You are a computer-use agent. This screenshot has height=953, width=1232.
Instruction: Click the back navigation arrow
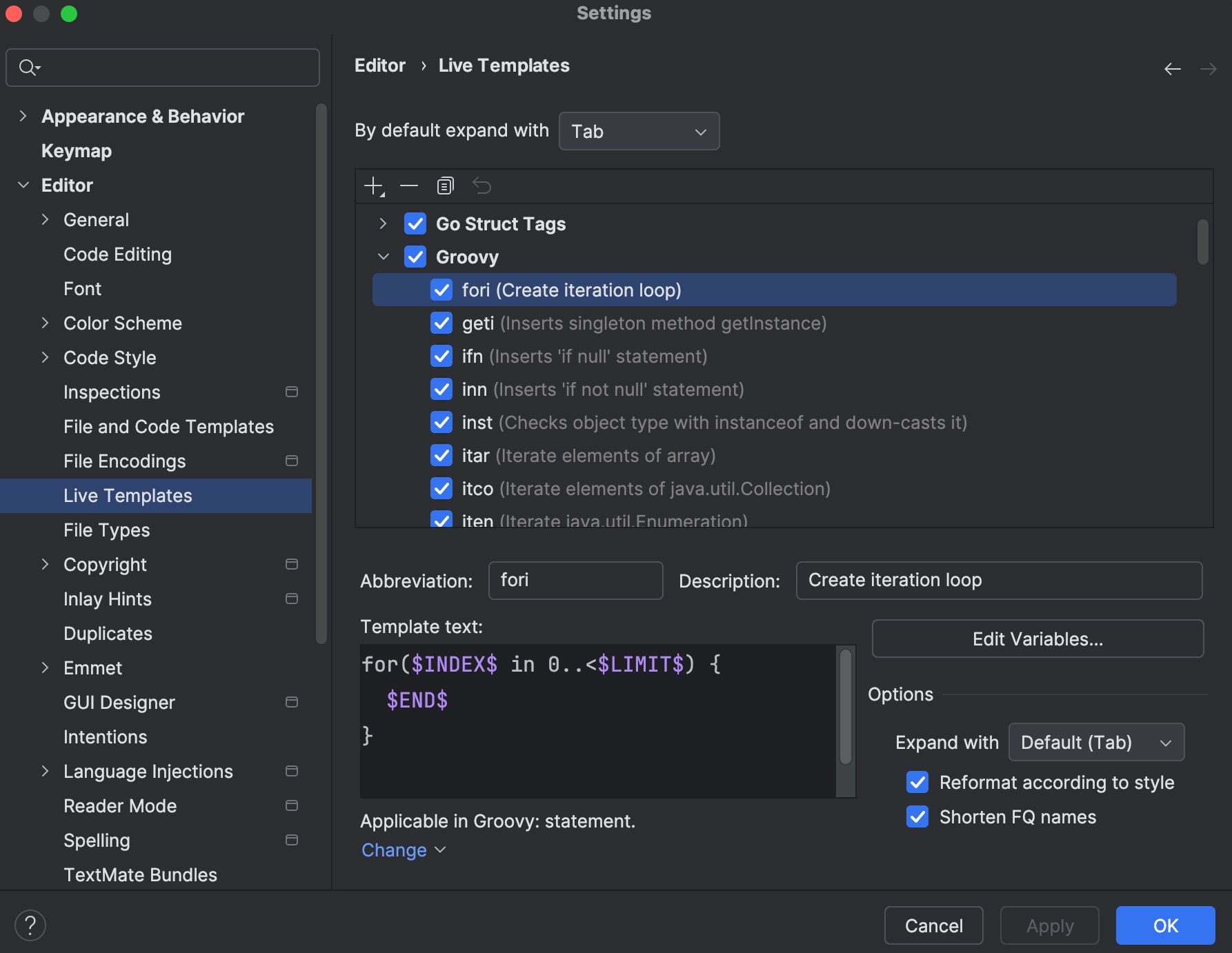(x=1173, y=68)
